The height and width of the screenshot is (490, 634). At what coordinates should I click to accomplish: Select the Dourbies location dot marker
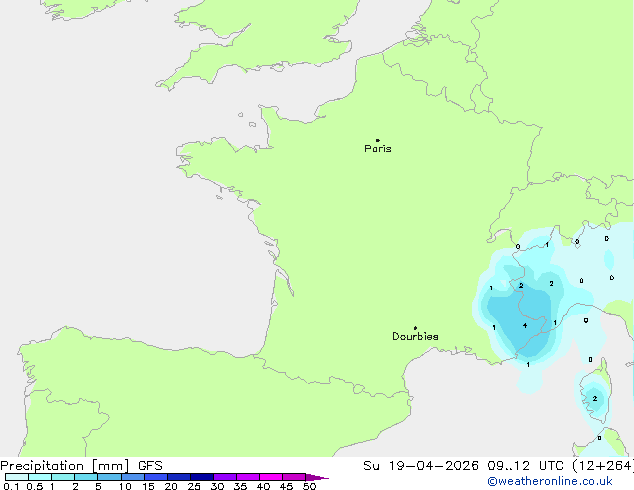pyautogui.click(x=415, y=328)
